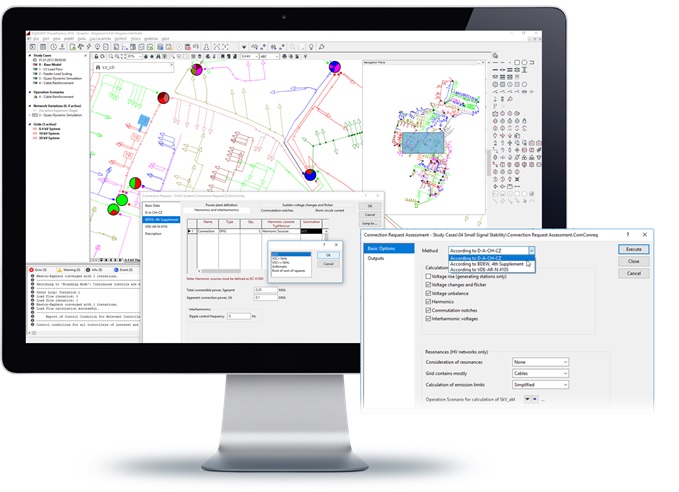Click the dark red pie-chart node on the diagram
679x492 pixels.
(x=163, y=98)
